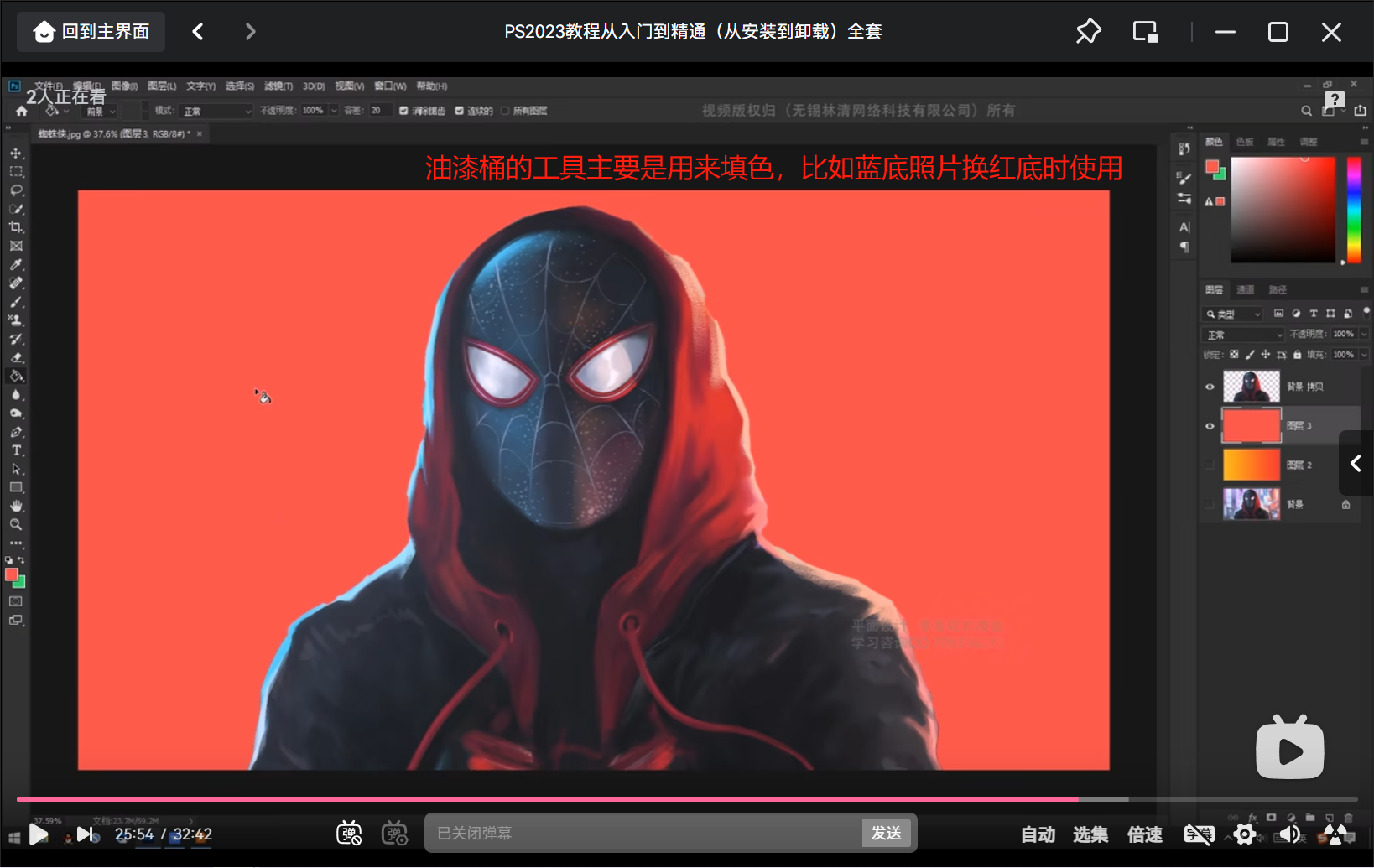The width and height of the screenshot is (1374, 868).
Task: Open the 窗口(W) menu
Action: [x=390, y=86]
